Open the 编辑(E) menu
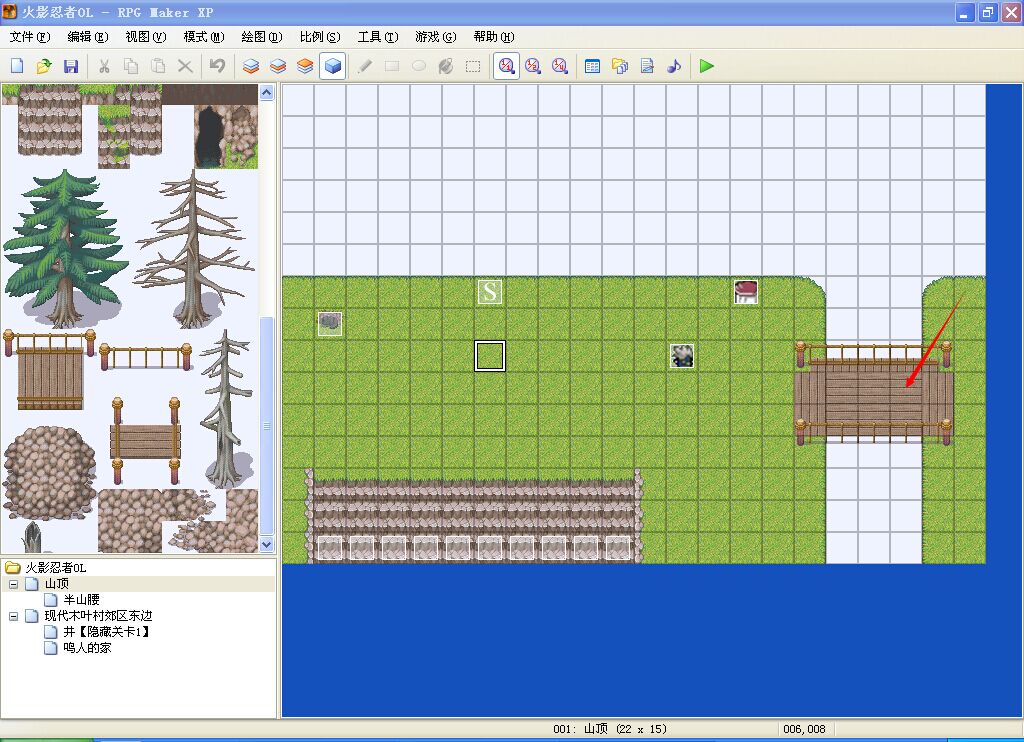The height and width of the screenshot is (742, 1024). (x=88, y=37)
